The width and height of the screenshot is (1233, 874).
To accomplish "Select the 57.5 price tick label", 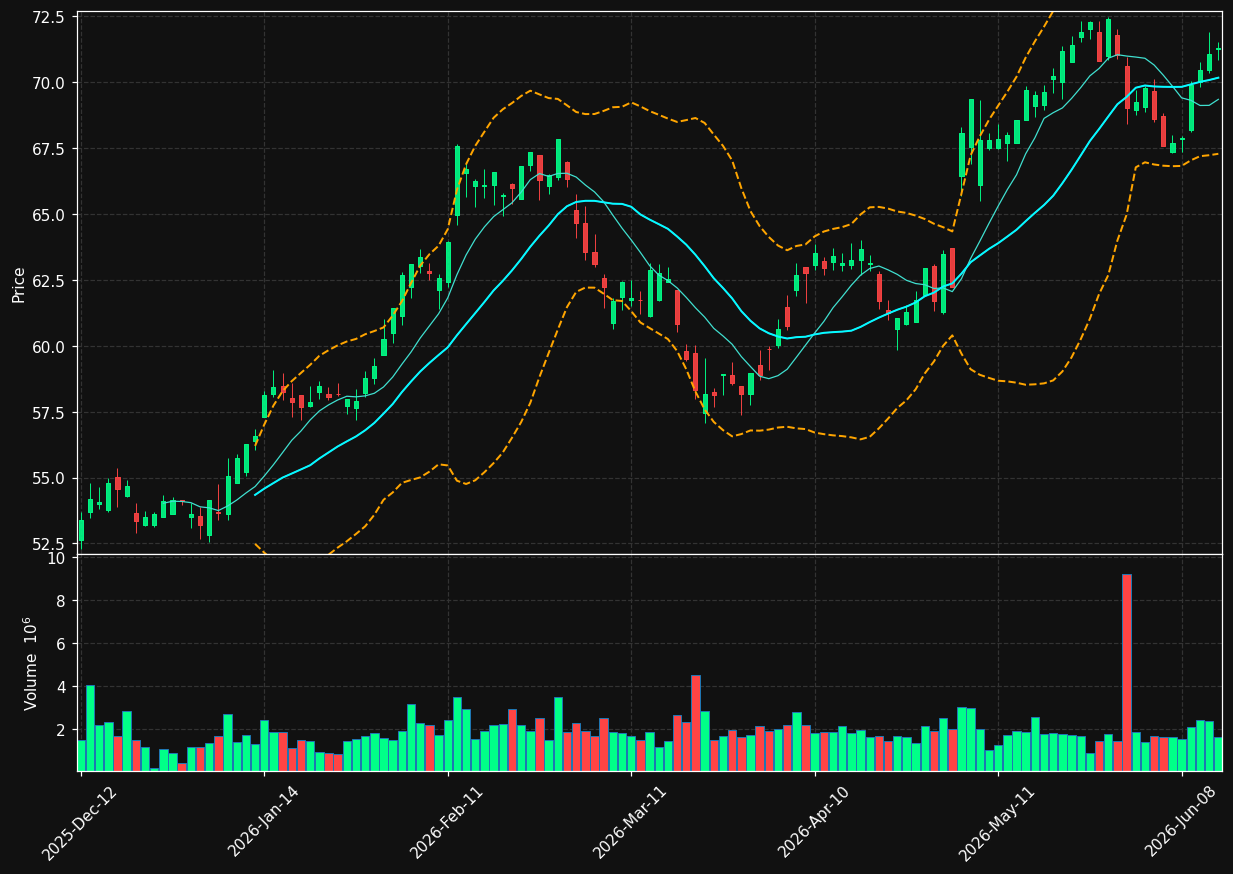I will click(50, 413).
